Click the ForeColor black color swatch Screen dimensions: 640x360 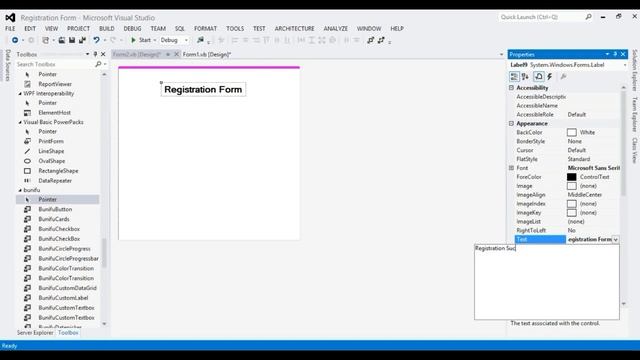point(571,177)
